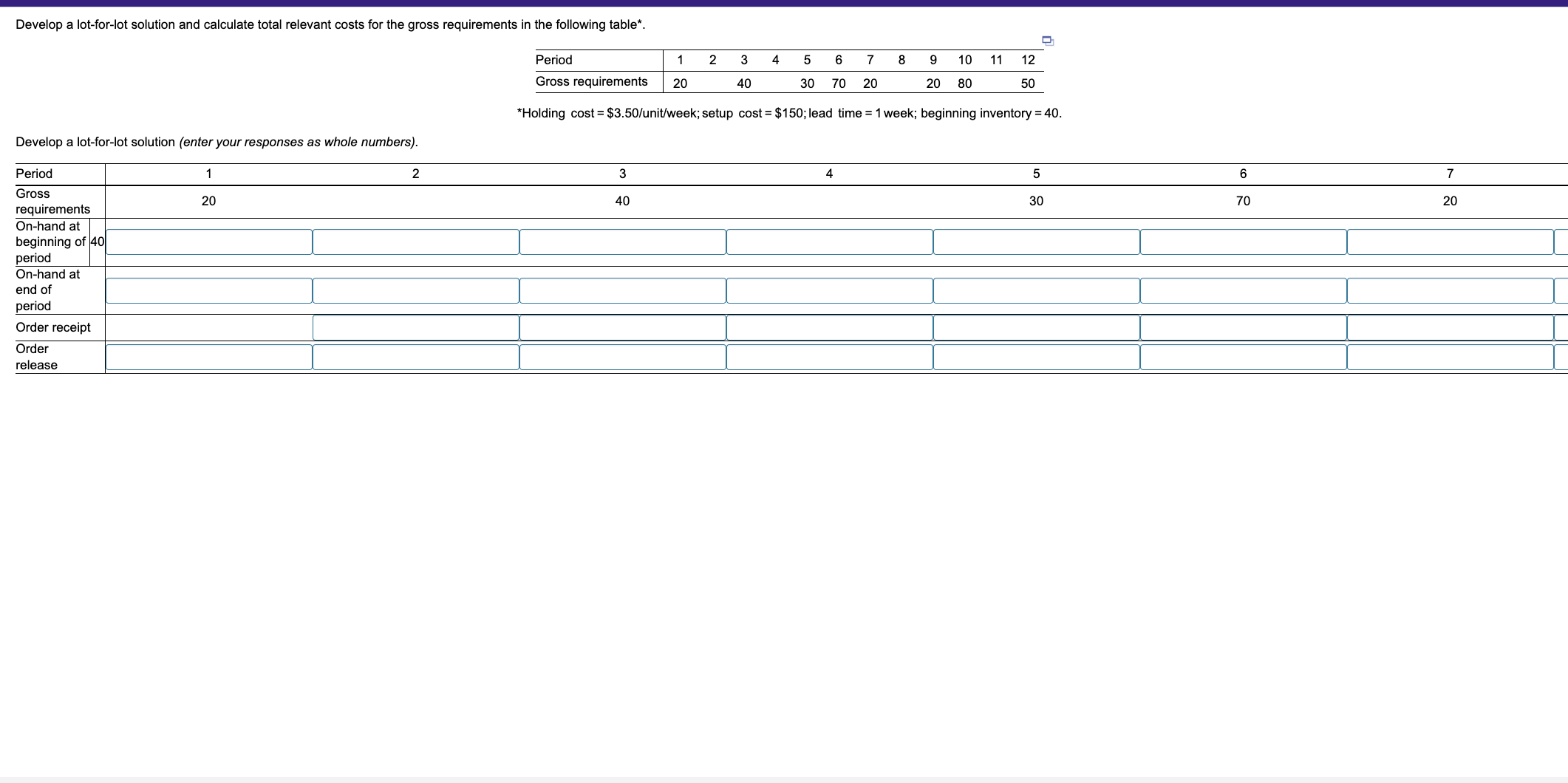Select the on-hand beginning field for period 5
Screen dimensions: 1568x783
[1037, 242]
